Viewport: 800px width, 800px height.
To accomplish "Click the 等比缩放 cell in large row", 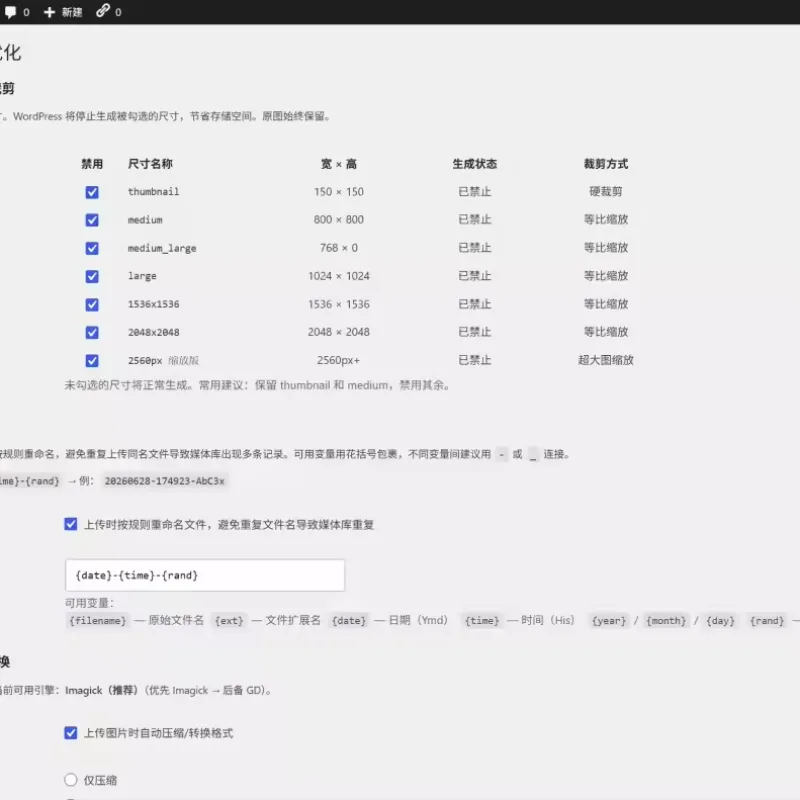I will (x=606, y=276).
